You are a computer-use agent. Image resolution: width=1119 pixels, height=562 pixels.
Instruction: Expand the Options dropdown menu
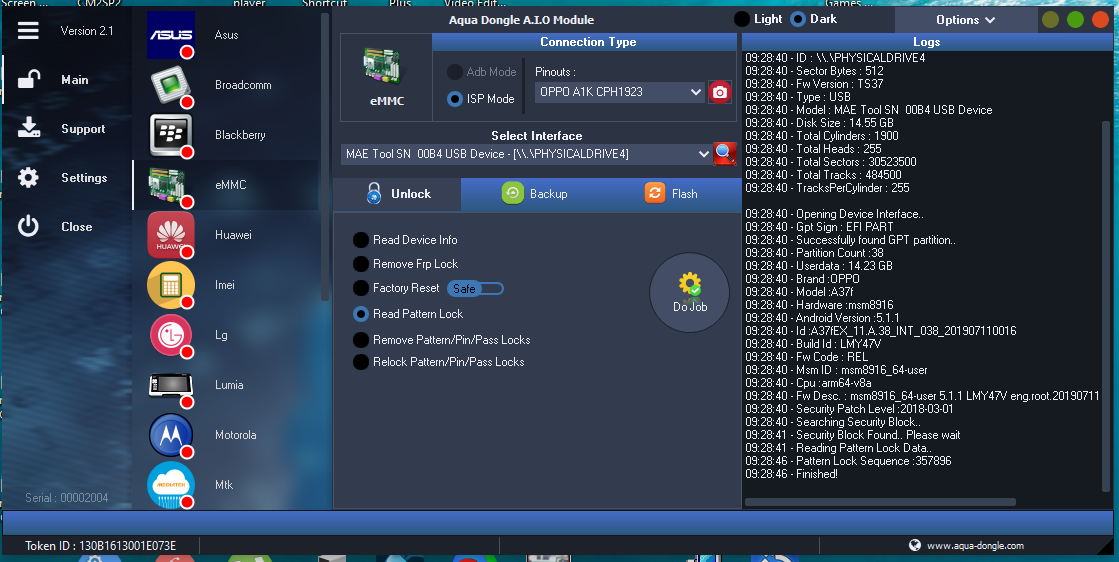coord(965,20)
